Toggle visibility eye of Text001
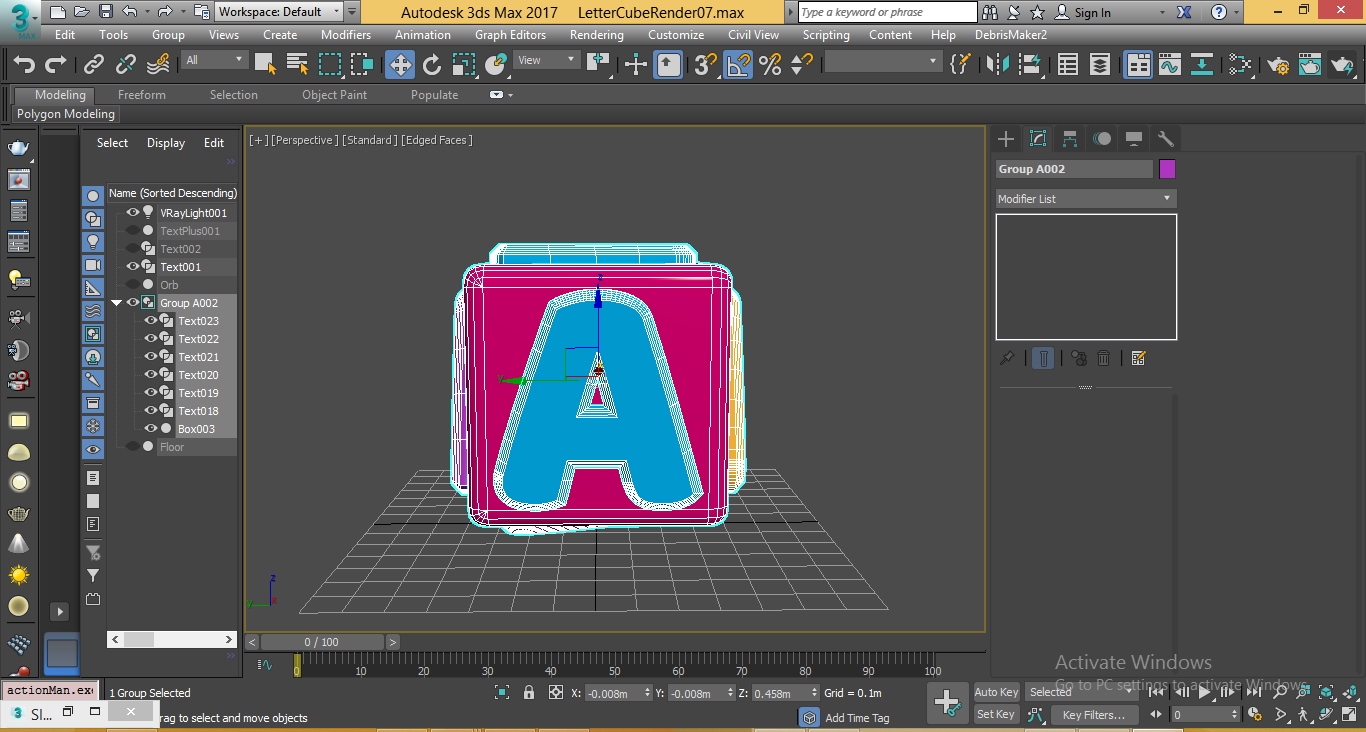Image resolution: width=1366 pixels, height=732 pixels. (132, 267)
